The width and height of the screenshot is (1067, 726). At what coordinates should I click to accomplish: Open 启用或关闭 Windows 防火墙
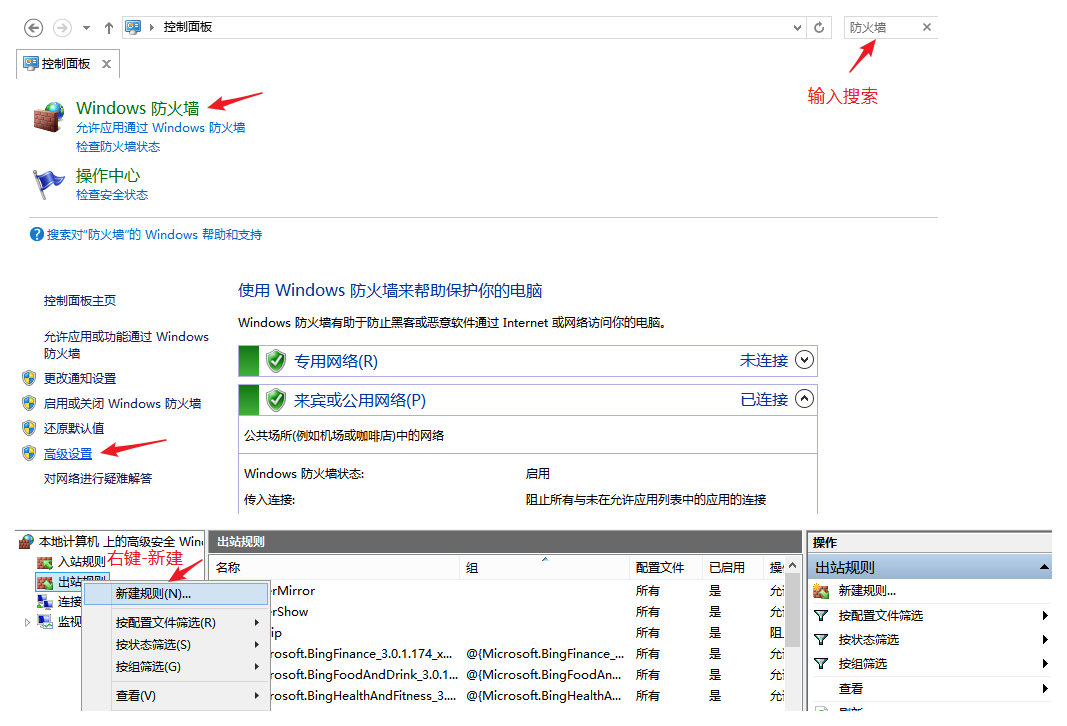(x=122, y=403)
